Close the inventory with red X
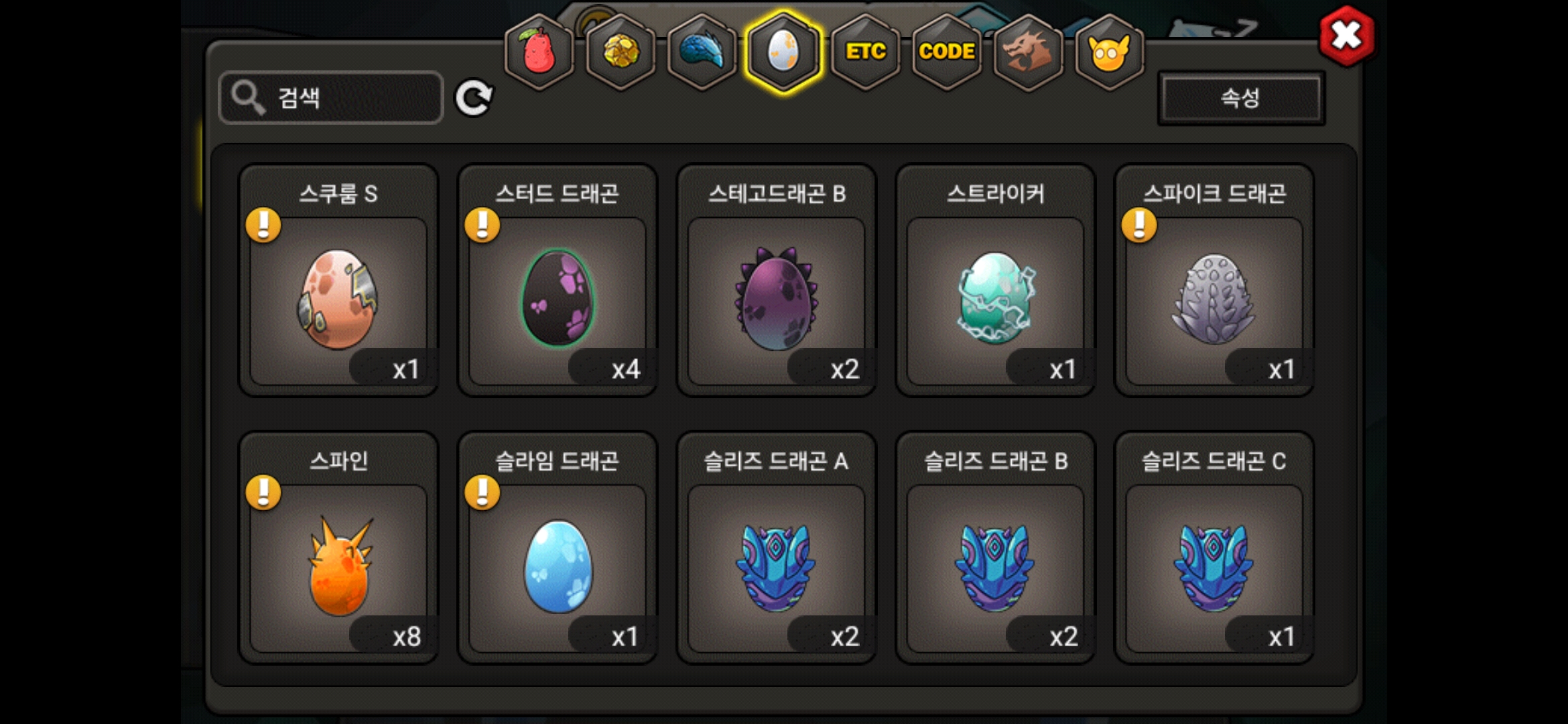 pyautogui.click(x=1346, y=36)
